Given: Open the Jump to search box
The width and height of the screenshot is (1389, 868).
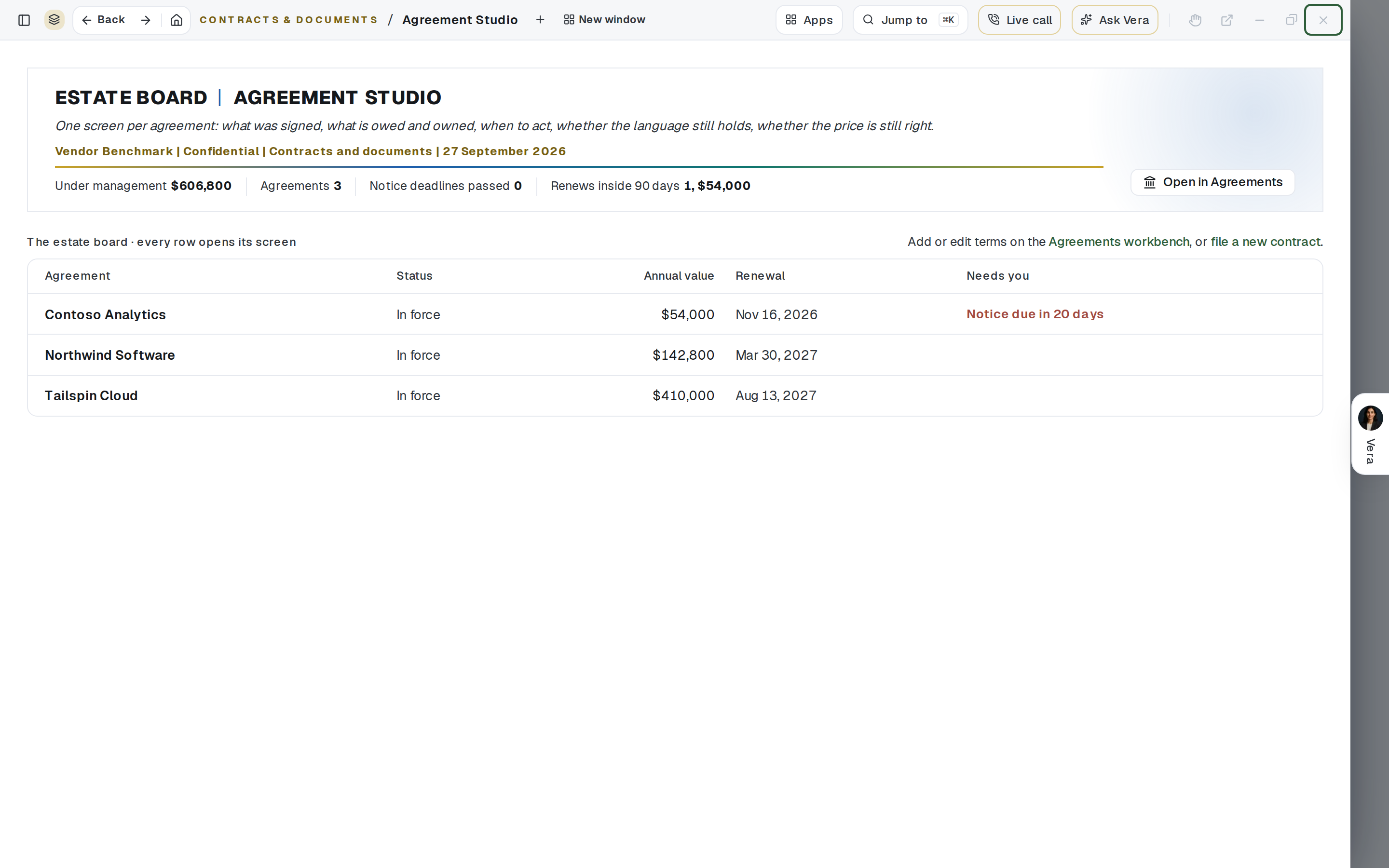Looking at the screenshot, I should 910,20.
